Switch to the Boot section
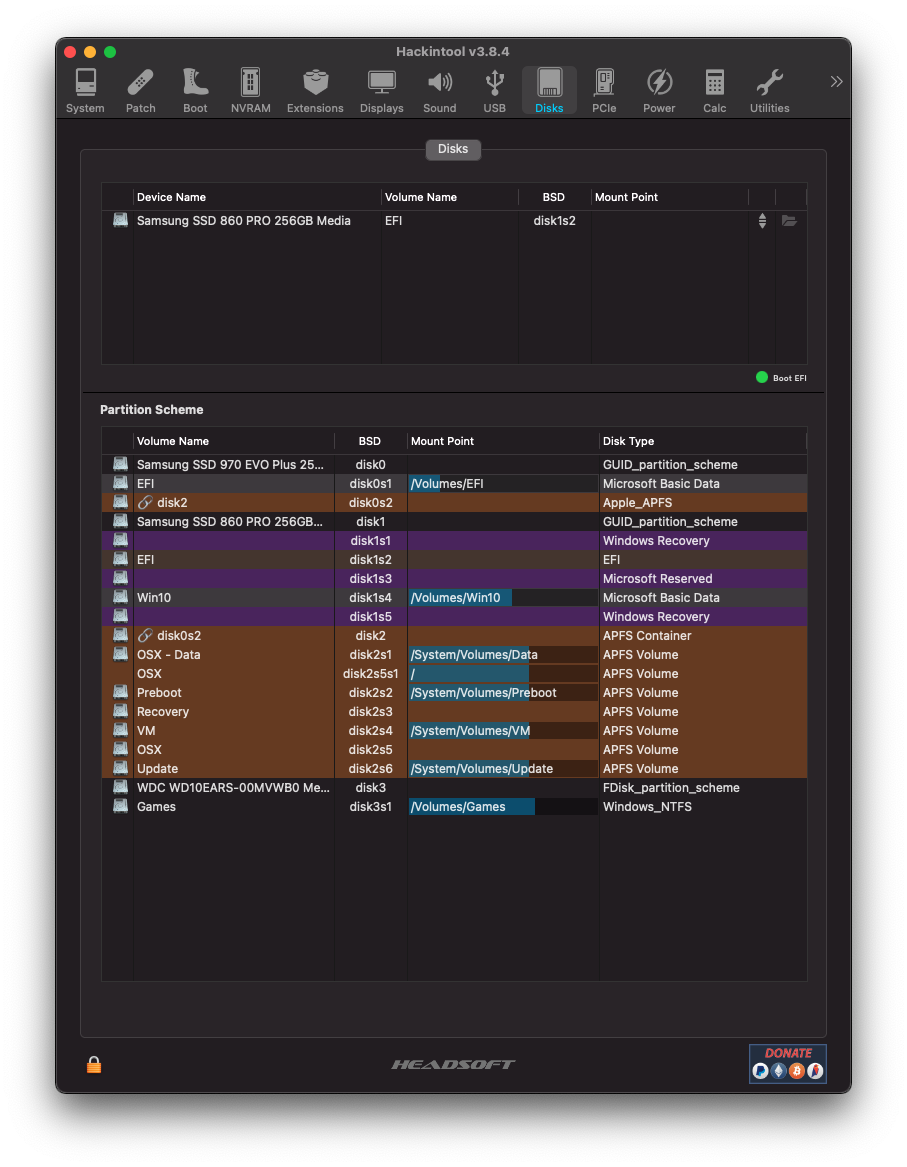This screenshot has width=907, height=1167. 195,91
